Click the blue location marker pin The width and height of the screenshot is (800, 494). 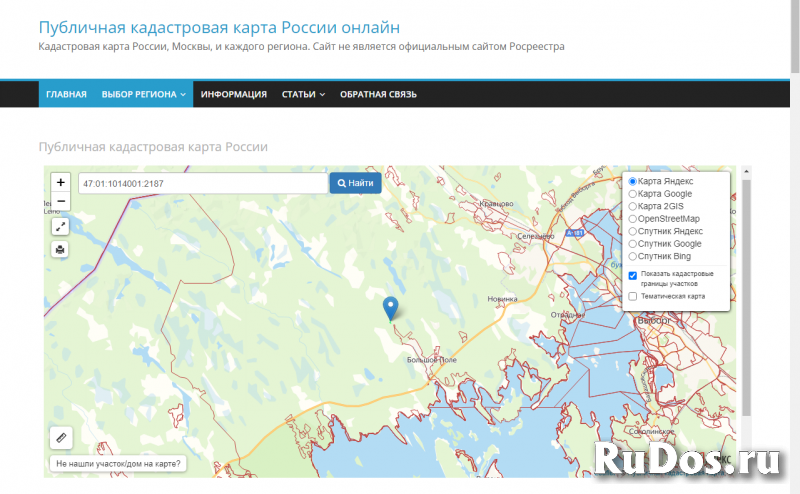[x=390, y=308]
